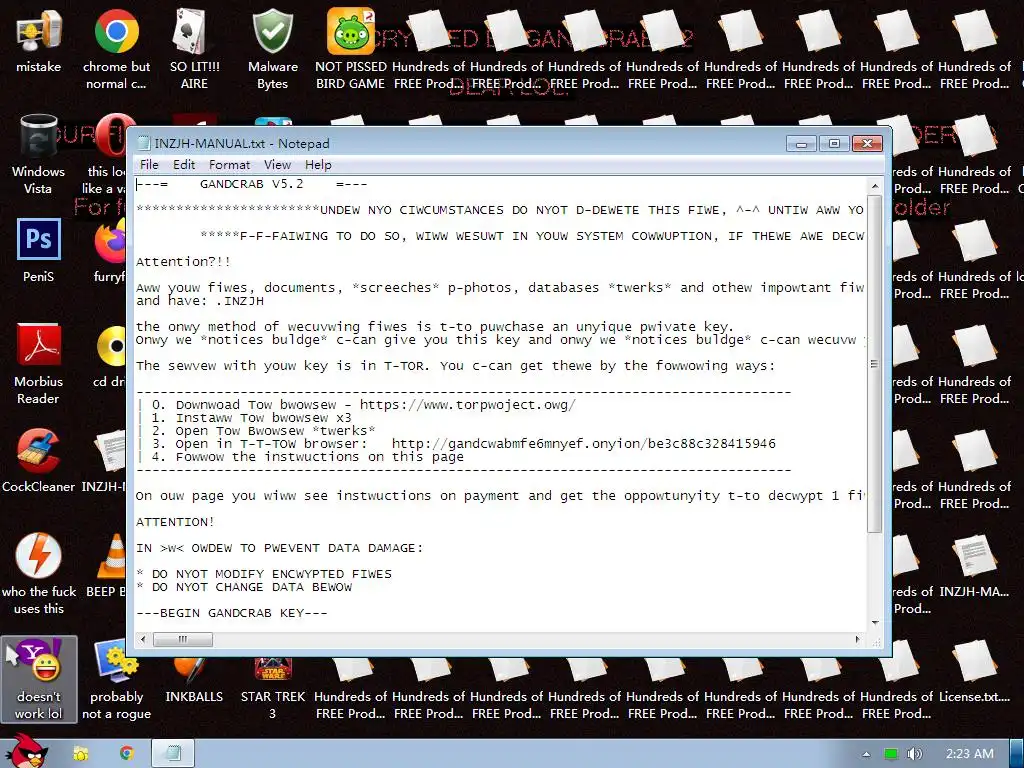Open 'probably not a rogue' gears icon
This screenshot has height=768, width=1024.
116,679
